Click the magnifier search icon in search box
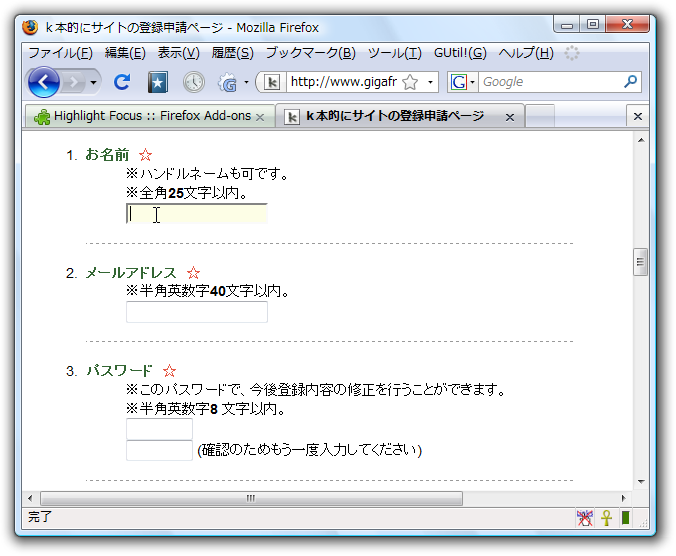Image resolution: width=676 pixels, height=556 pixels. point(630,82)
